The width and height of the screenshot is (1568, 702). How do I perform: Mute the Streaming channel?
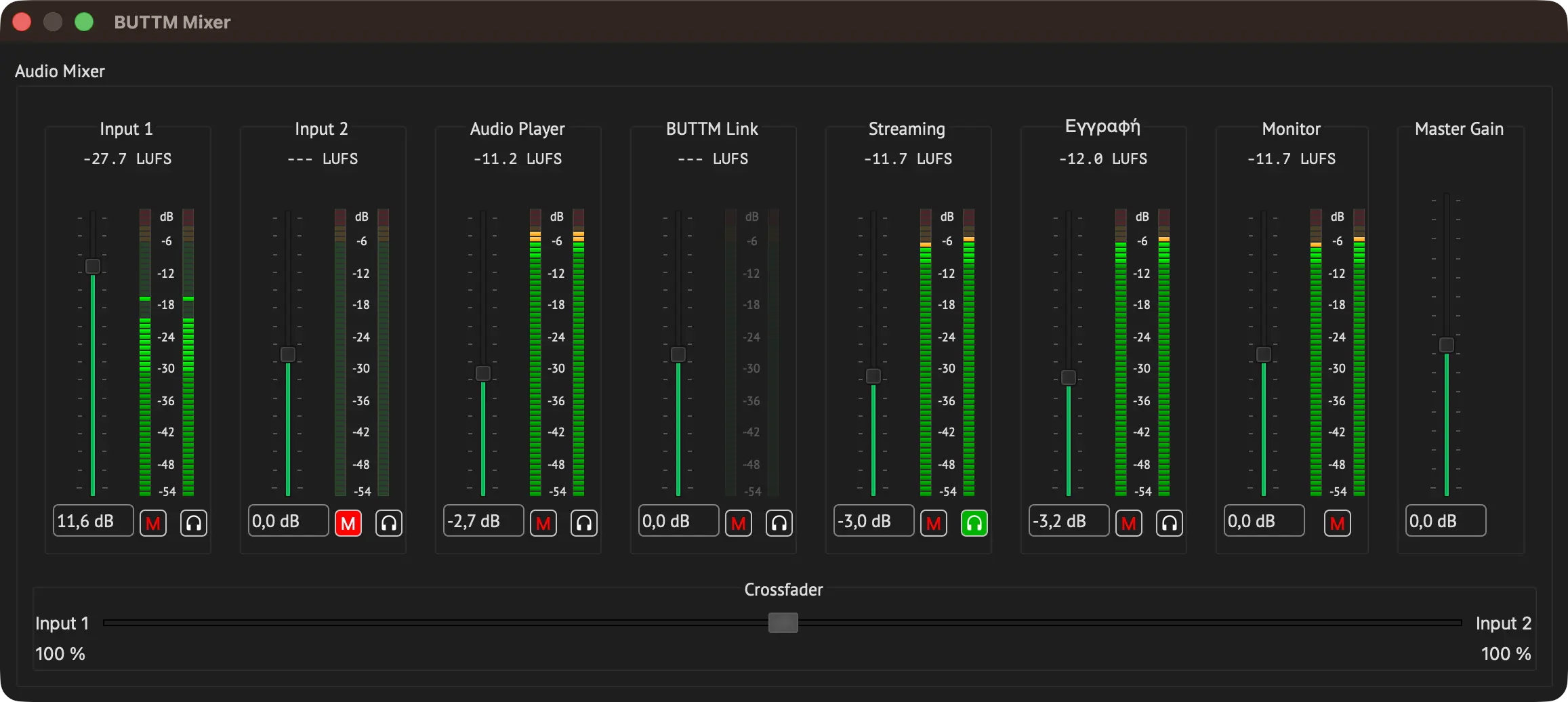pyautogui.click(x=934, y=523)
